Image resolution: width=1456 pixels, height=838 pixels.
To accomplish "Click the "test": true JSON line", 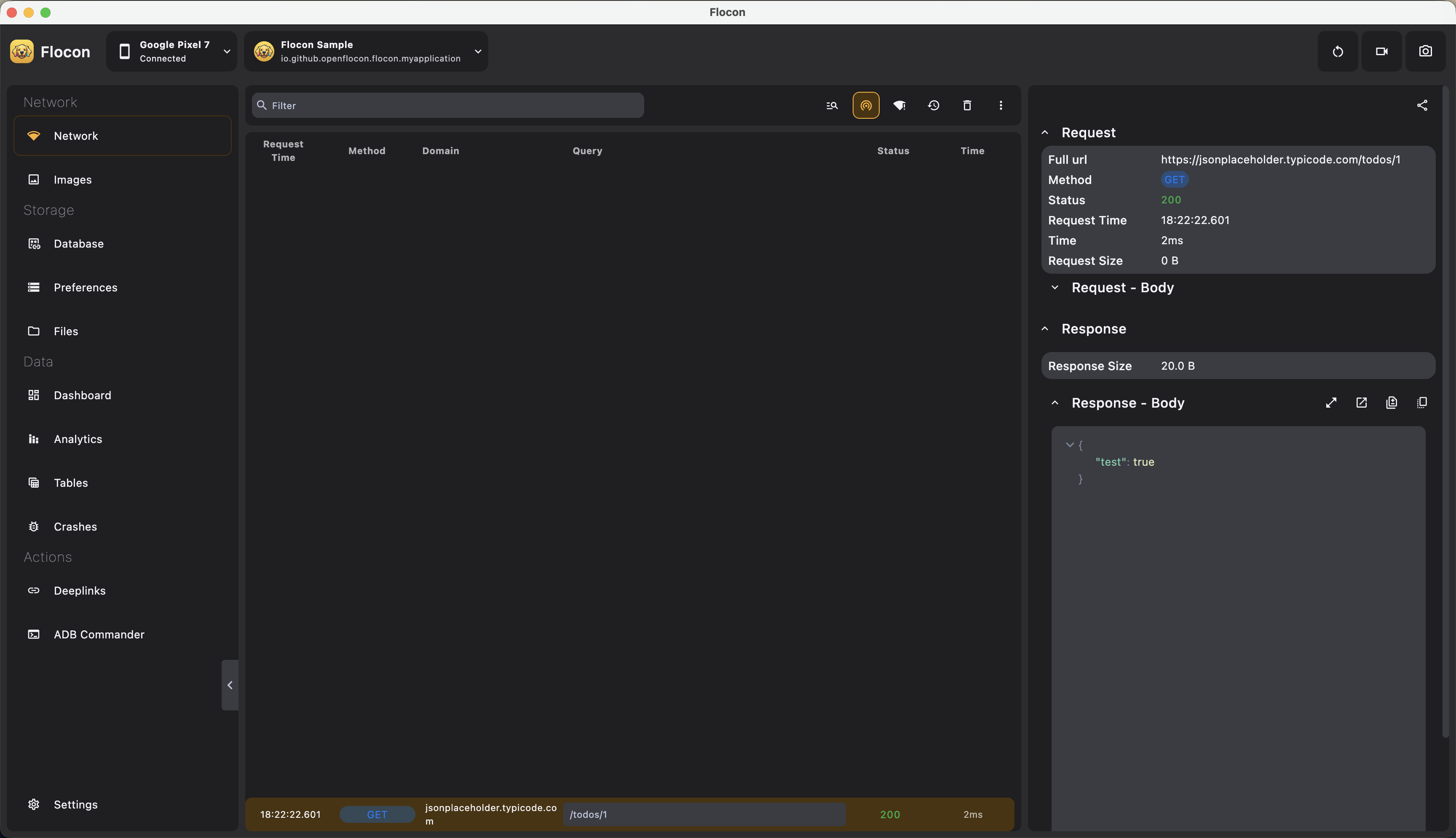I will (x=1124, y=462).
